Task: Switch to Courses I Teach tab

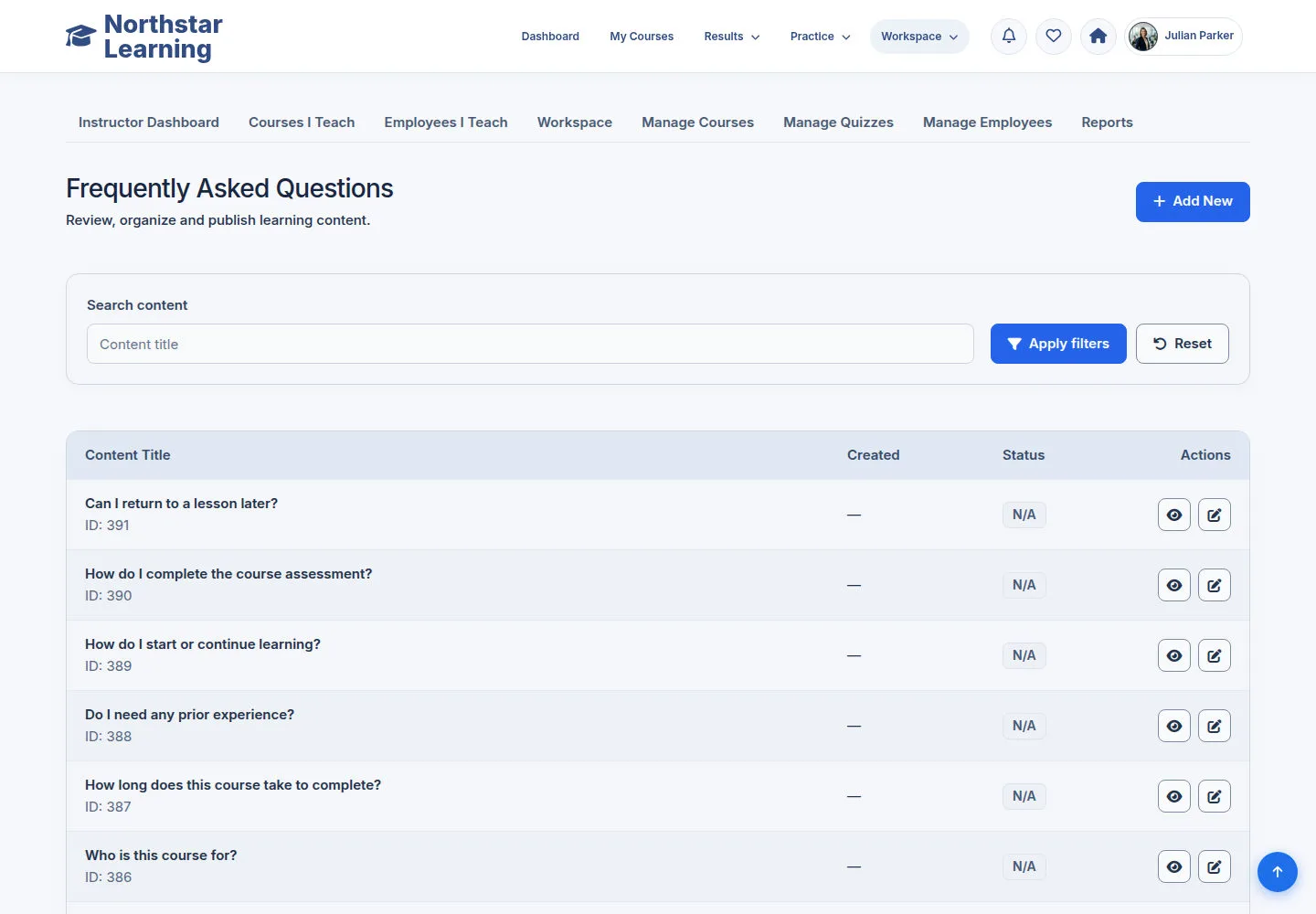Action: click(x=302, y=122)
